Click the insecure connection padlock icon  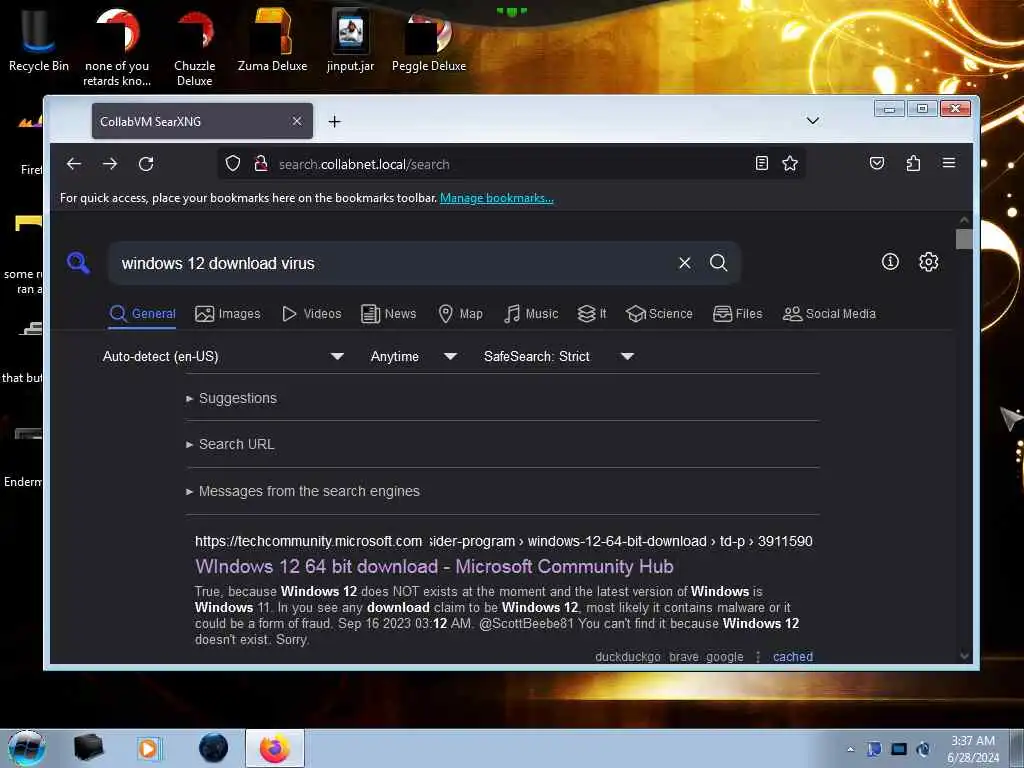pyautogui.click(x=261, y=163)
